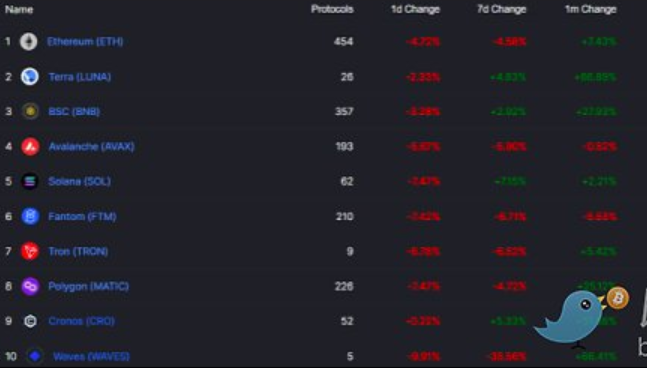Sort table by Name column header
Image resolution: width=647 pixels, height=368 pixels.
click(x=19, y=9)
